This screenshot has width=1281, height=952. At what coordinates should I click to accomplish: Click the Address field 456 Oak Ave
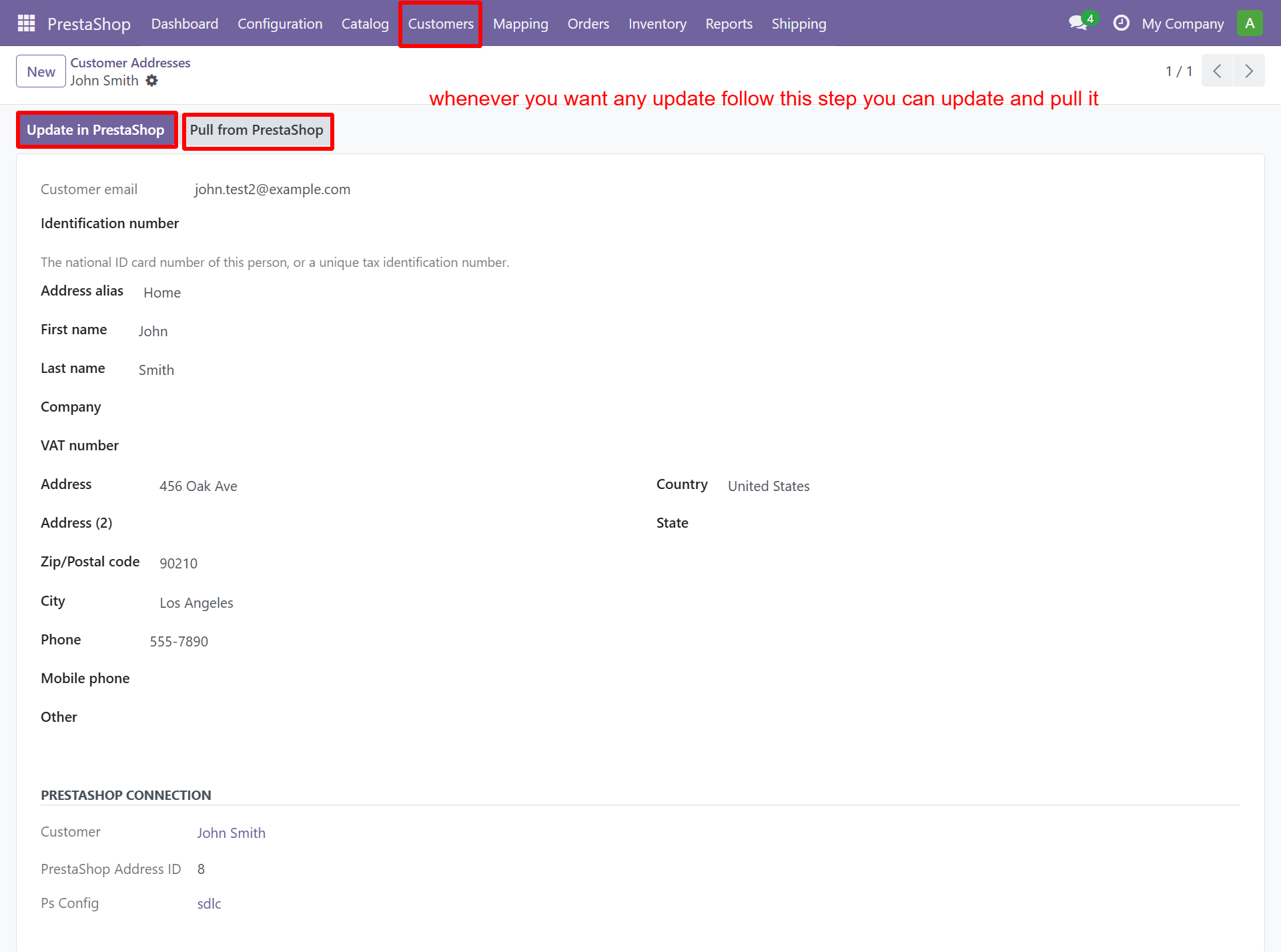pos(198,486)
